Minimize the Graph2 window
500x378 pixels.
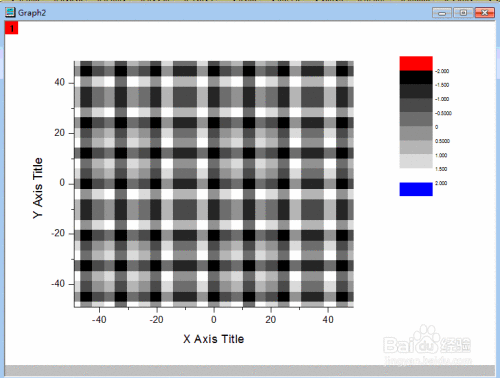coord(442,13)
